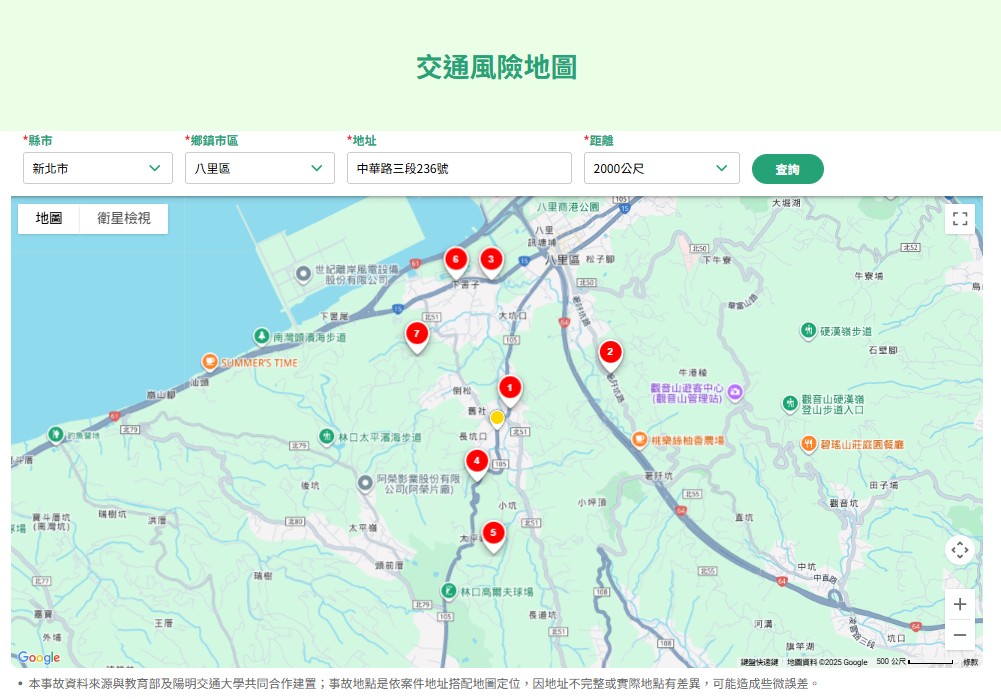The image size is (1001, 699).
Task: Click red accident marker number 2
Action: point(610,353)
